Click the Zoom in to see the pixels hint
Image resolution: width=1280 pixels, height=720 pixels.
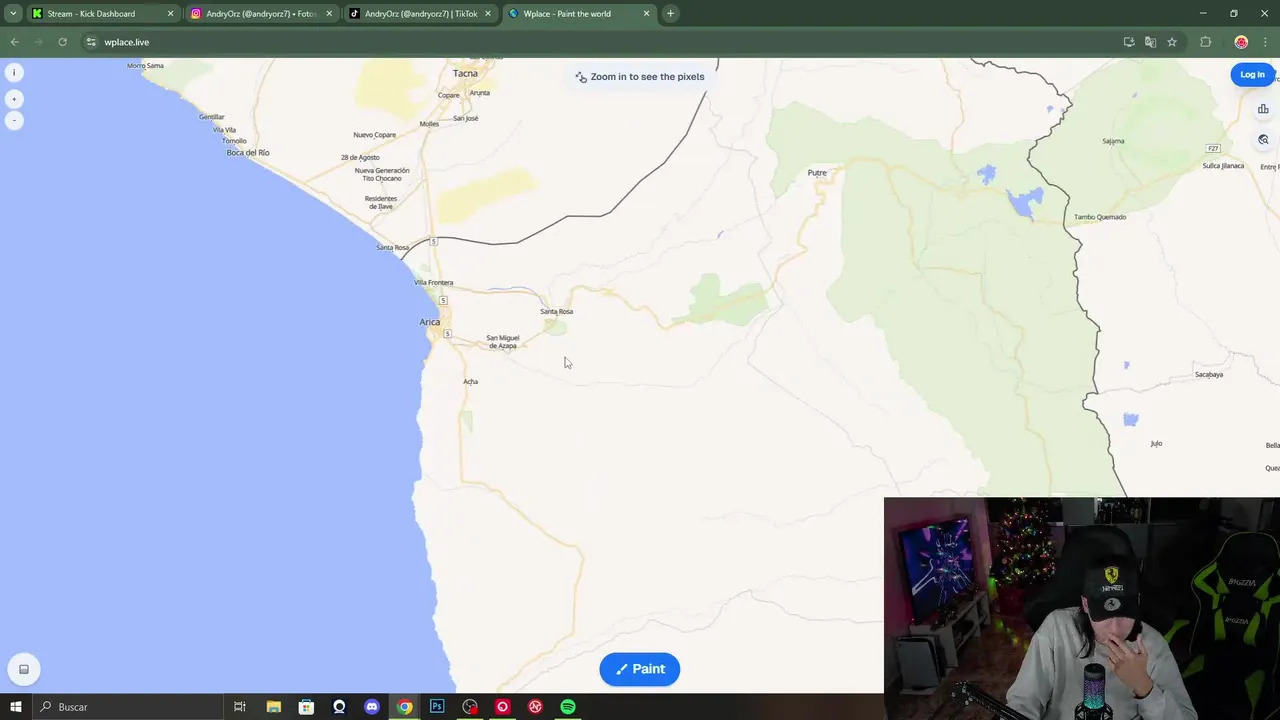point(640,77)
